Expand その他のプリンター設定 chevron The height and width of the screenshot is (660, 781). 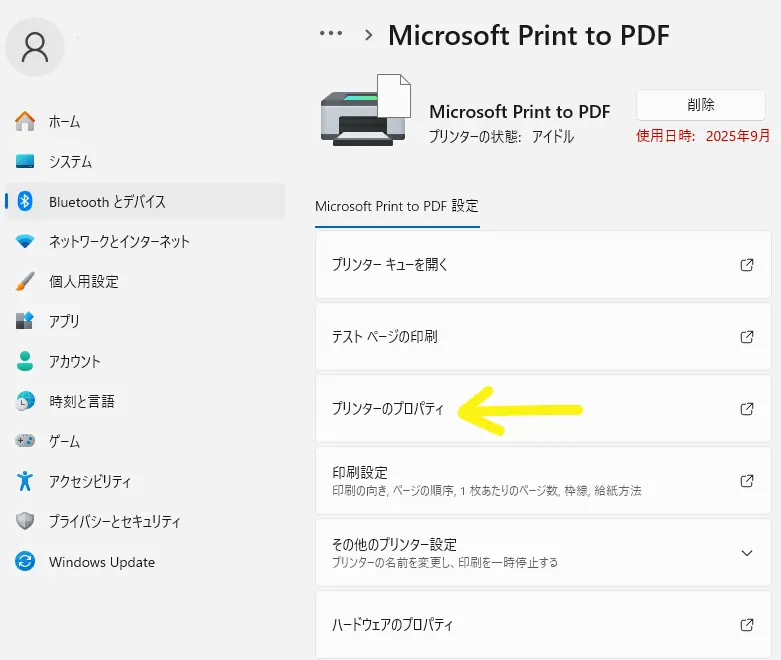746,553
